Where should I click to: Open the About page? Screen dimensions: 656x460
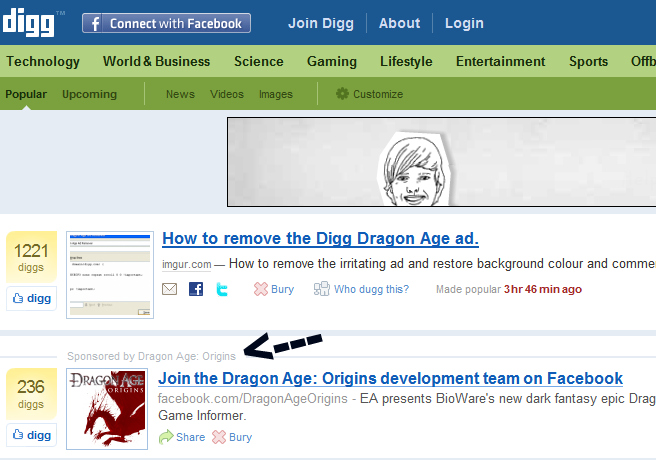pos(400,23)
